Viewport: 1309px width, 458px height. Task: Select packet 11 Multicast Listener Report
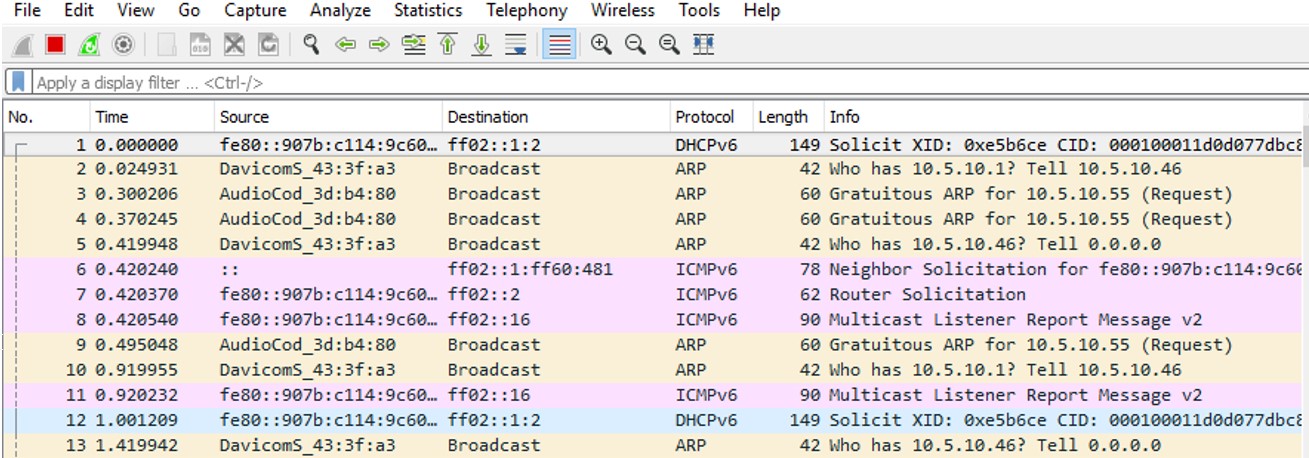point(651,395)
